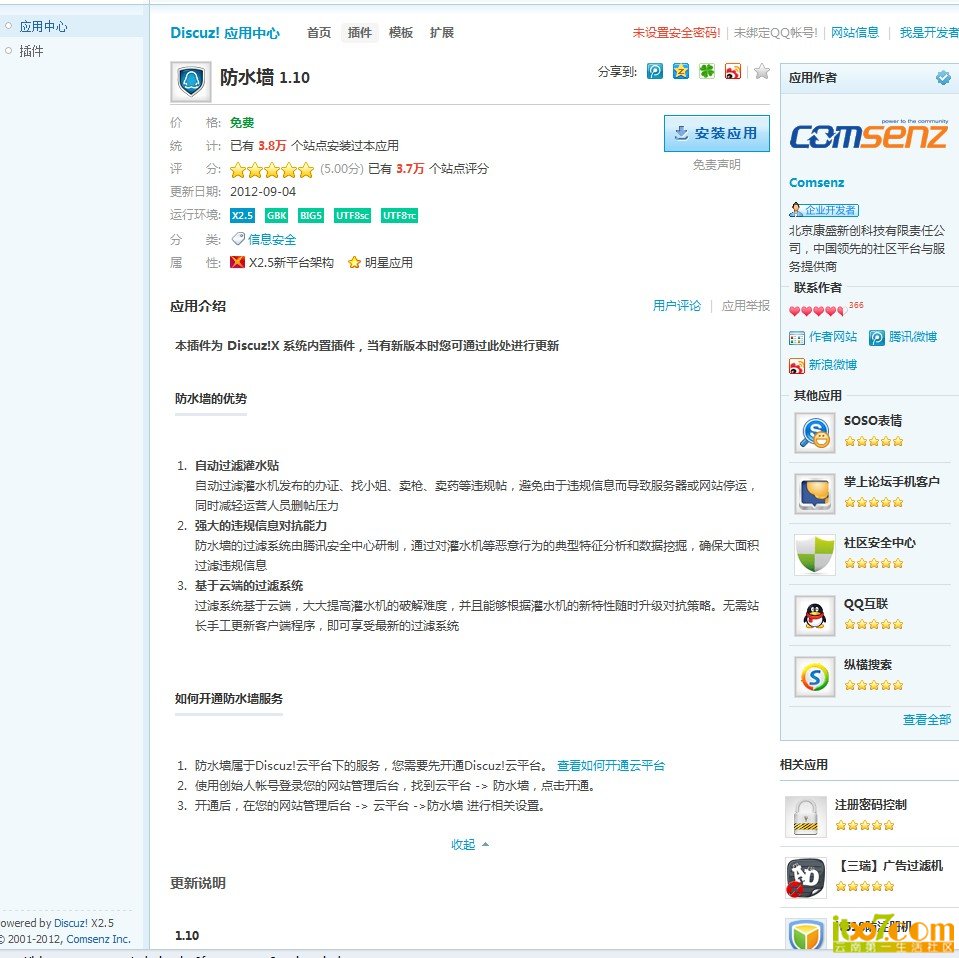
Task: Open the 纵横搜索 app icon
Action: point(815,677)
